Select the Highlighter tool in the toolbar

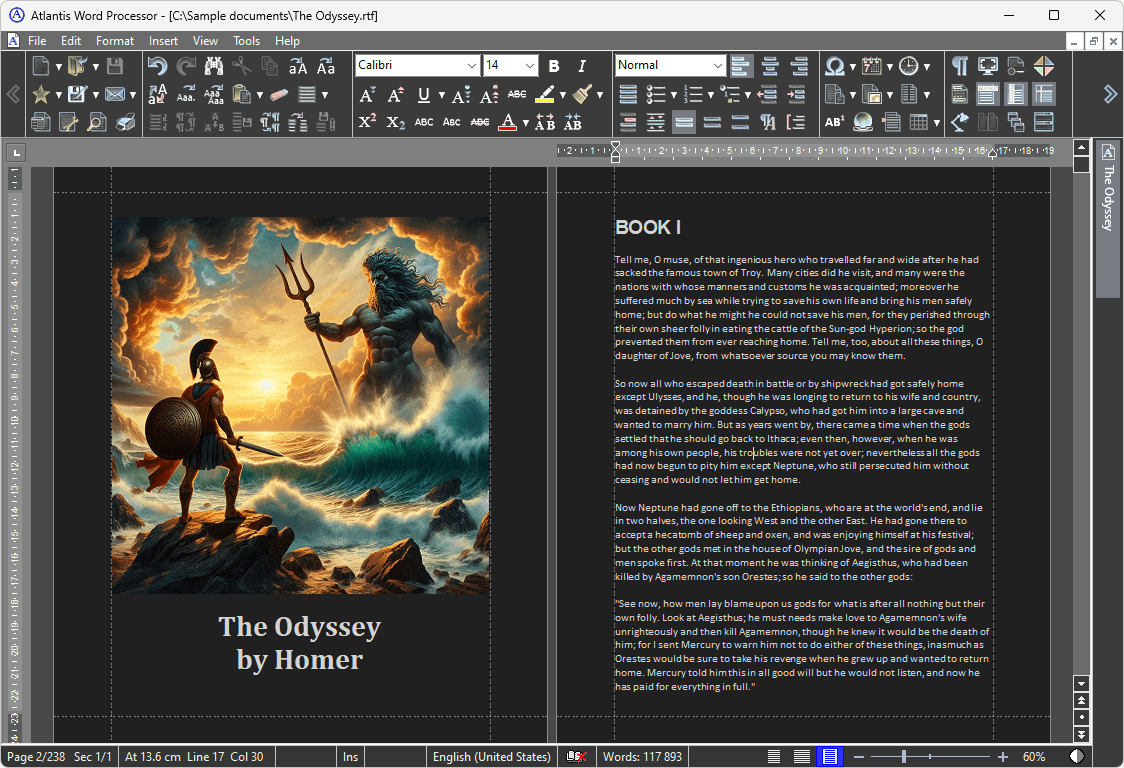(544, 94)
